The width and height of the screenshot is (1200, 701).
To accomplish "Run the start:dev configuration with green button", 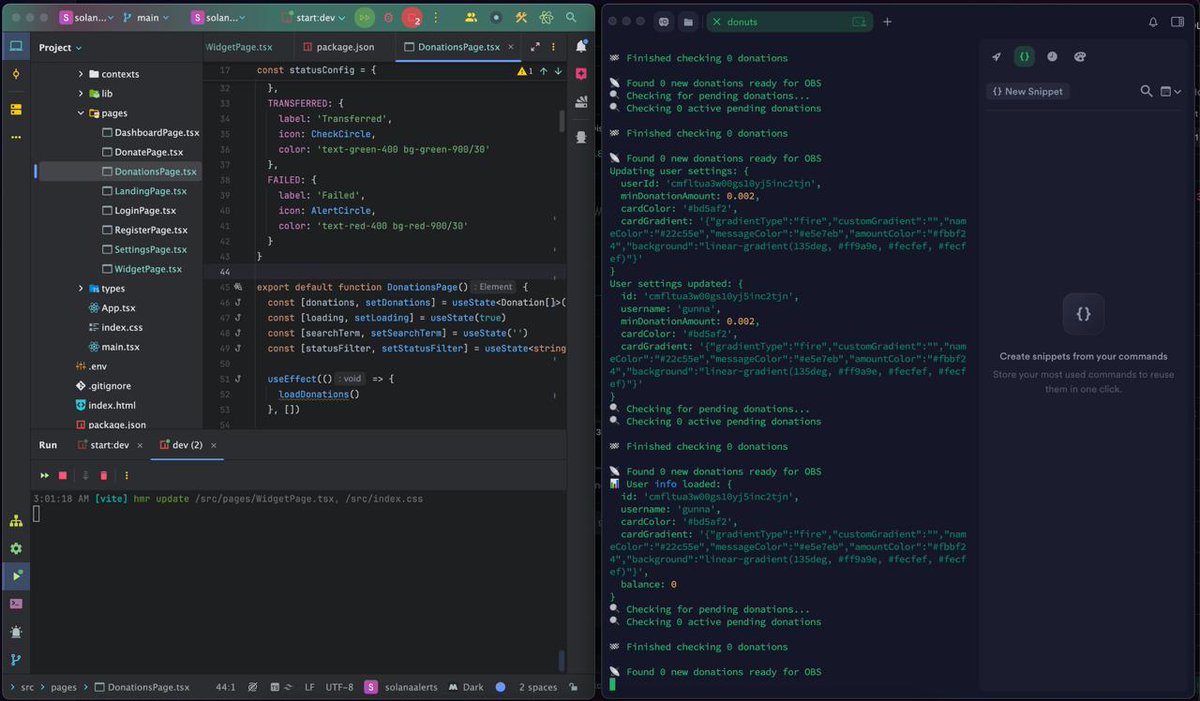I will coord(364,18).
